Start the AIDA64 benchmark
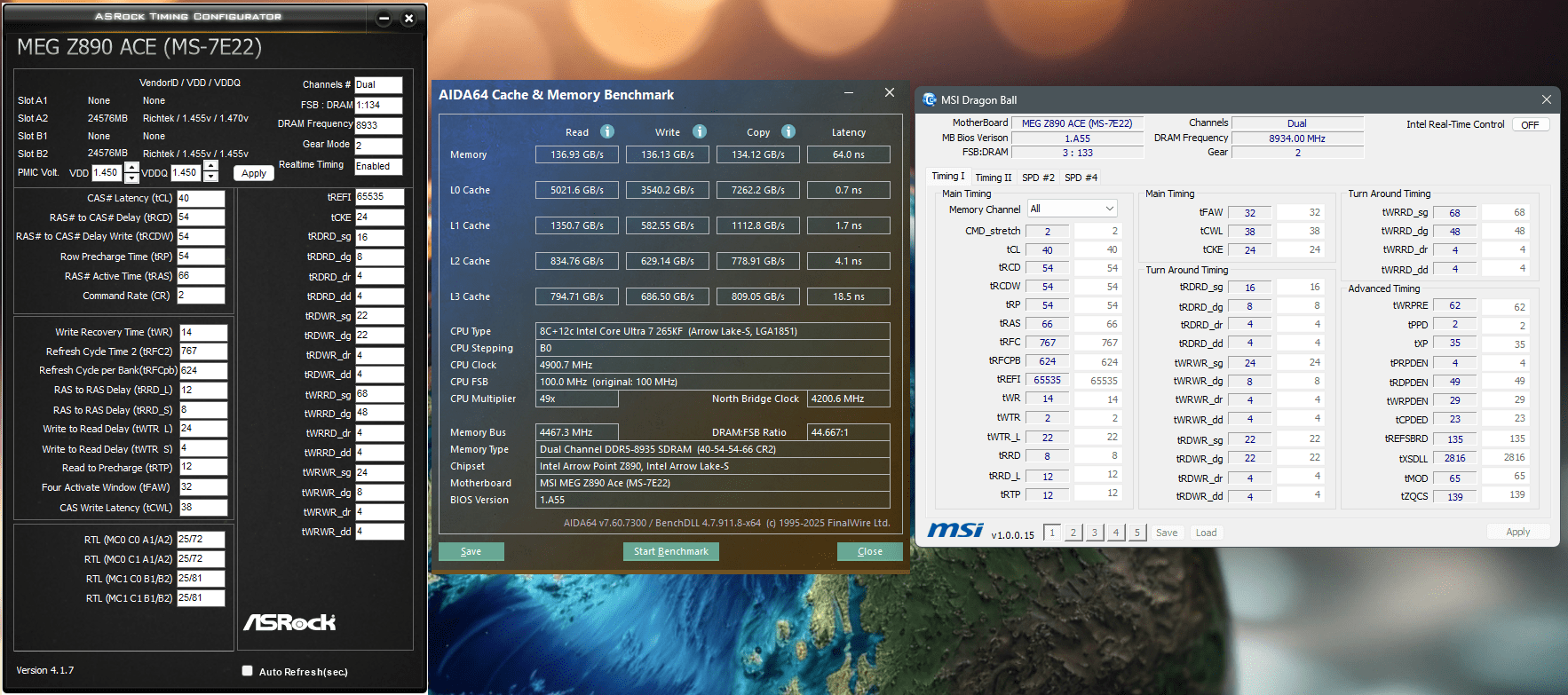 tap(671, 551)
